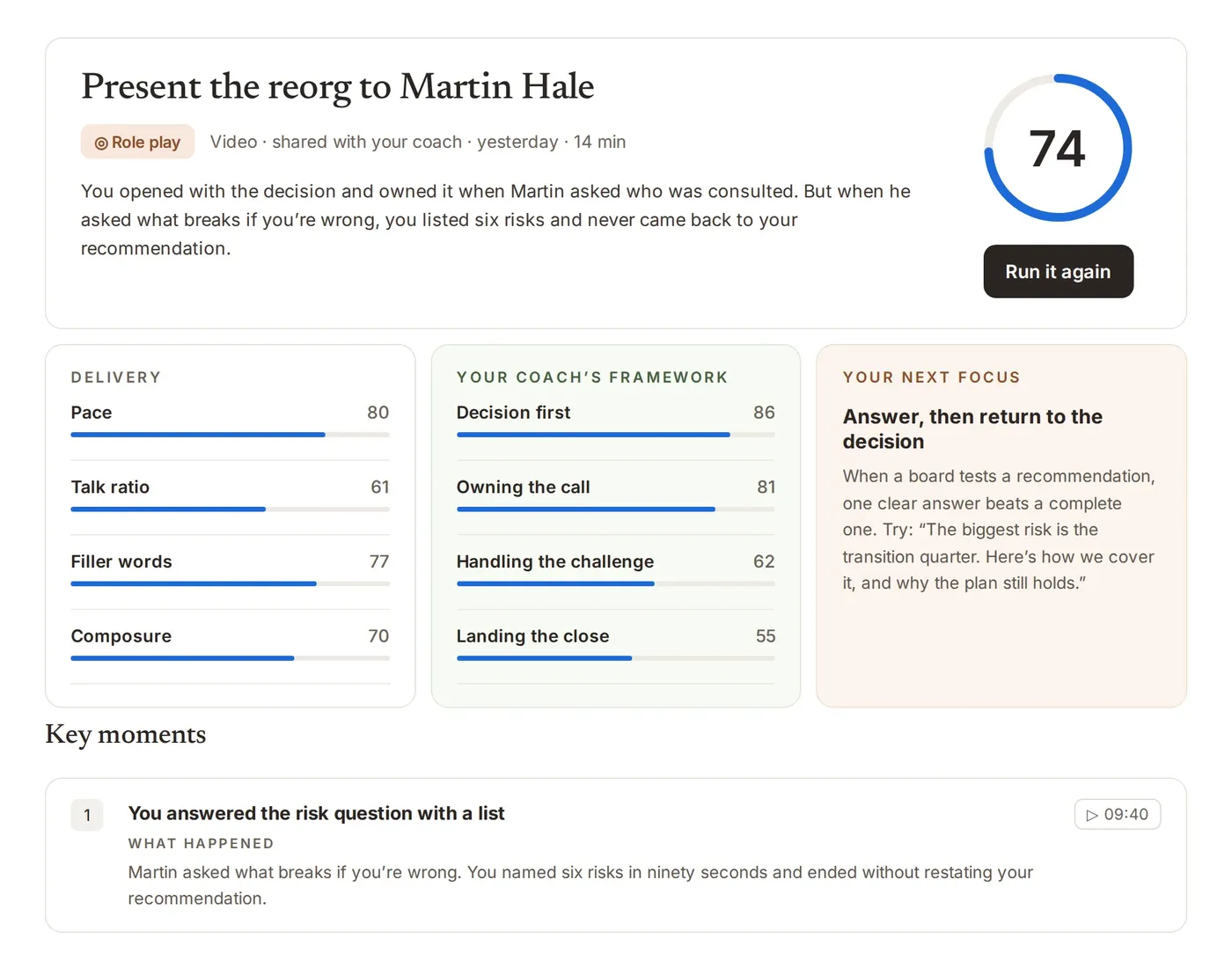The width and height of the screenshot is (1232, 975).
Task: Click the DELIVERY section header
Action: click(116, 377)
